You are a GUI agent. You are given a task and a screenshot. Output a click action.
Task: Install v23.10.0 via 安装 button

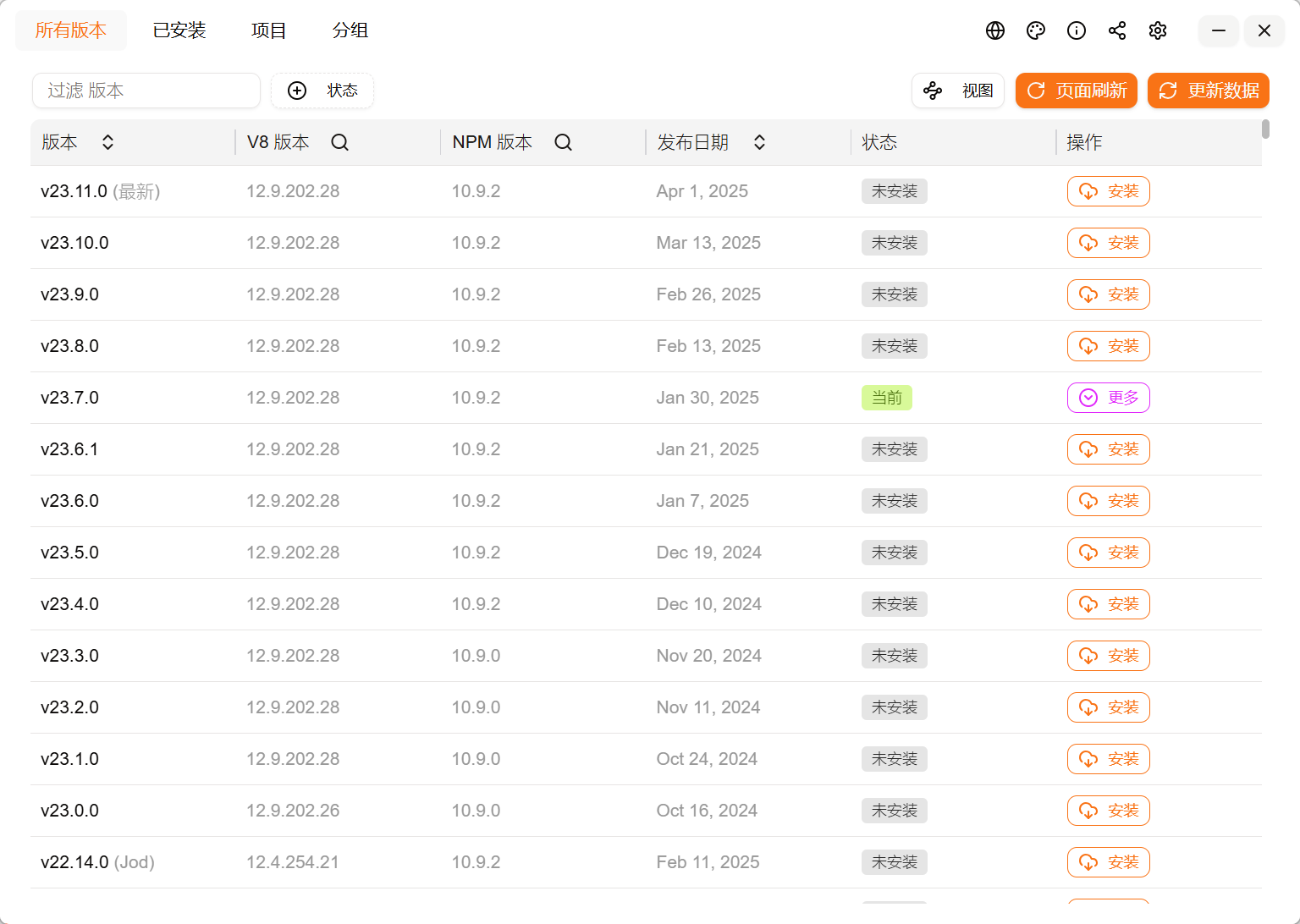coord(1109,243)
